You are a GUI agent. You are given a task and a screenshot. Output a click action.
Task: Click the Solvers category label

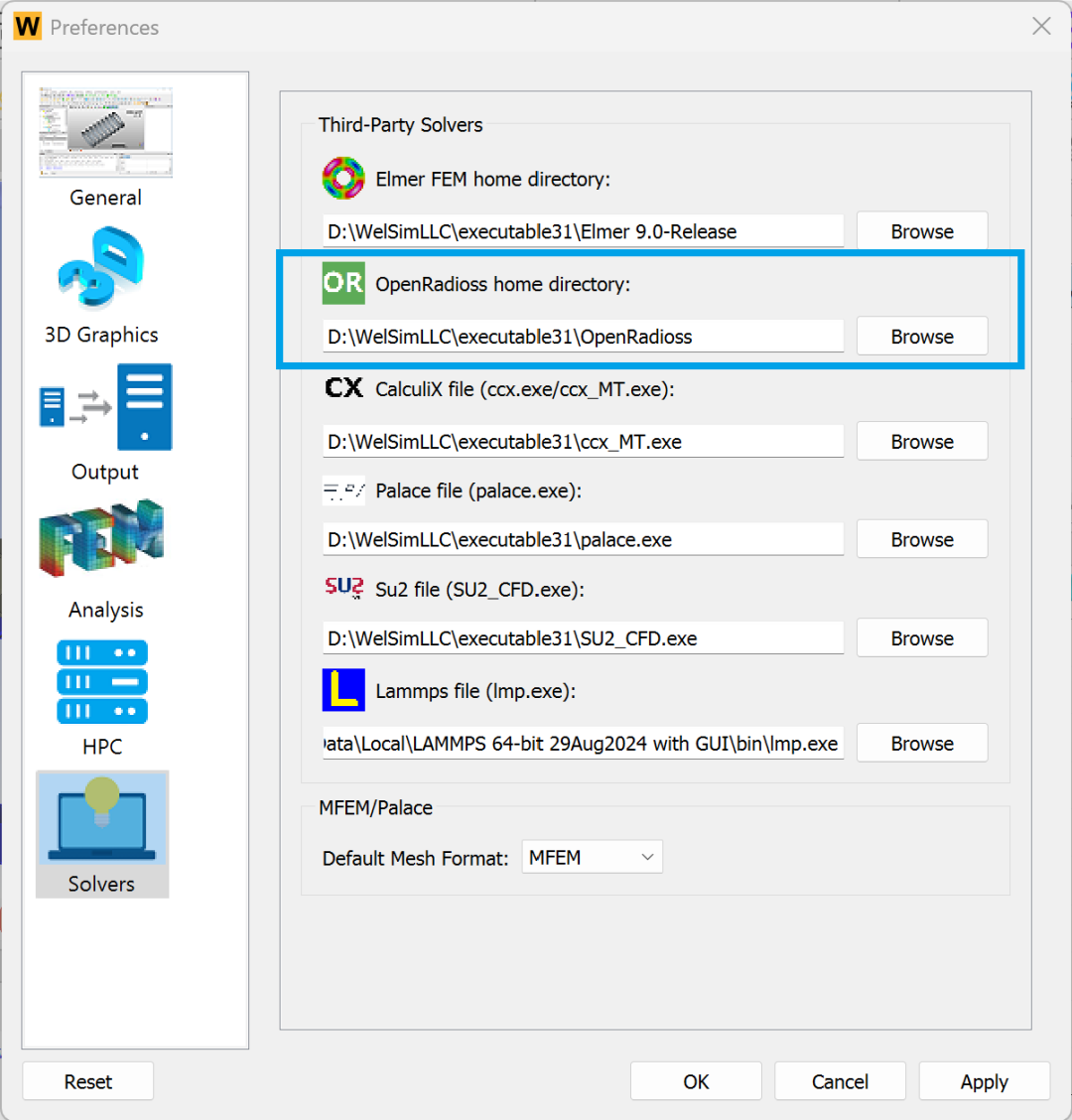tap(101, 884)
